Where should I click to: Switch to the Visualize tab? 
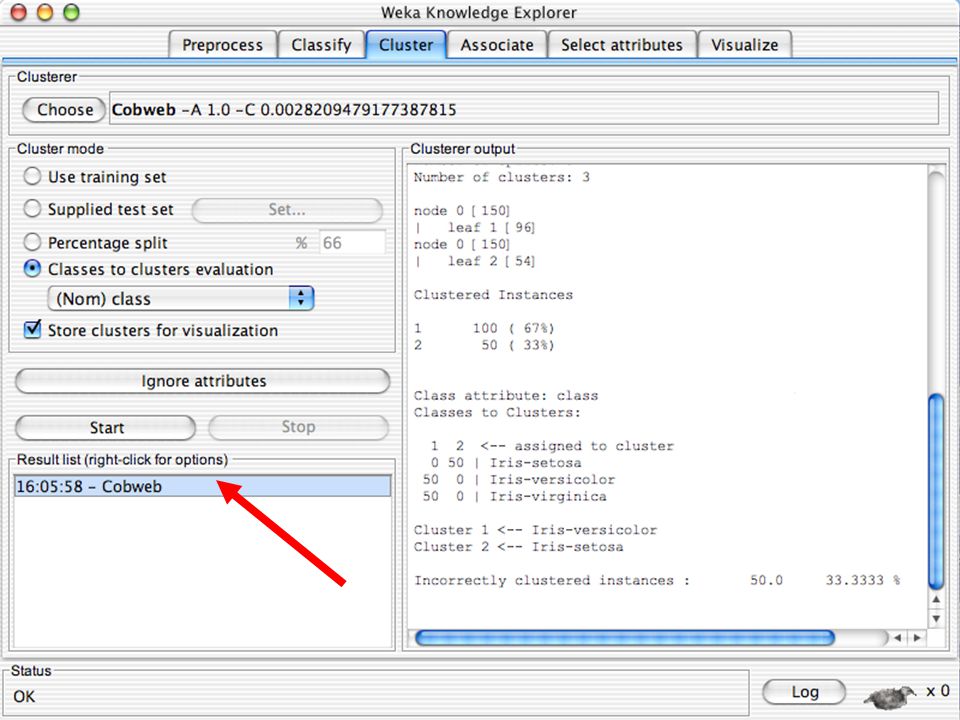(x=744, y=45)
